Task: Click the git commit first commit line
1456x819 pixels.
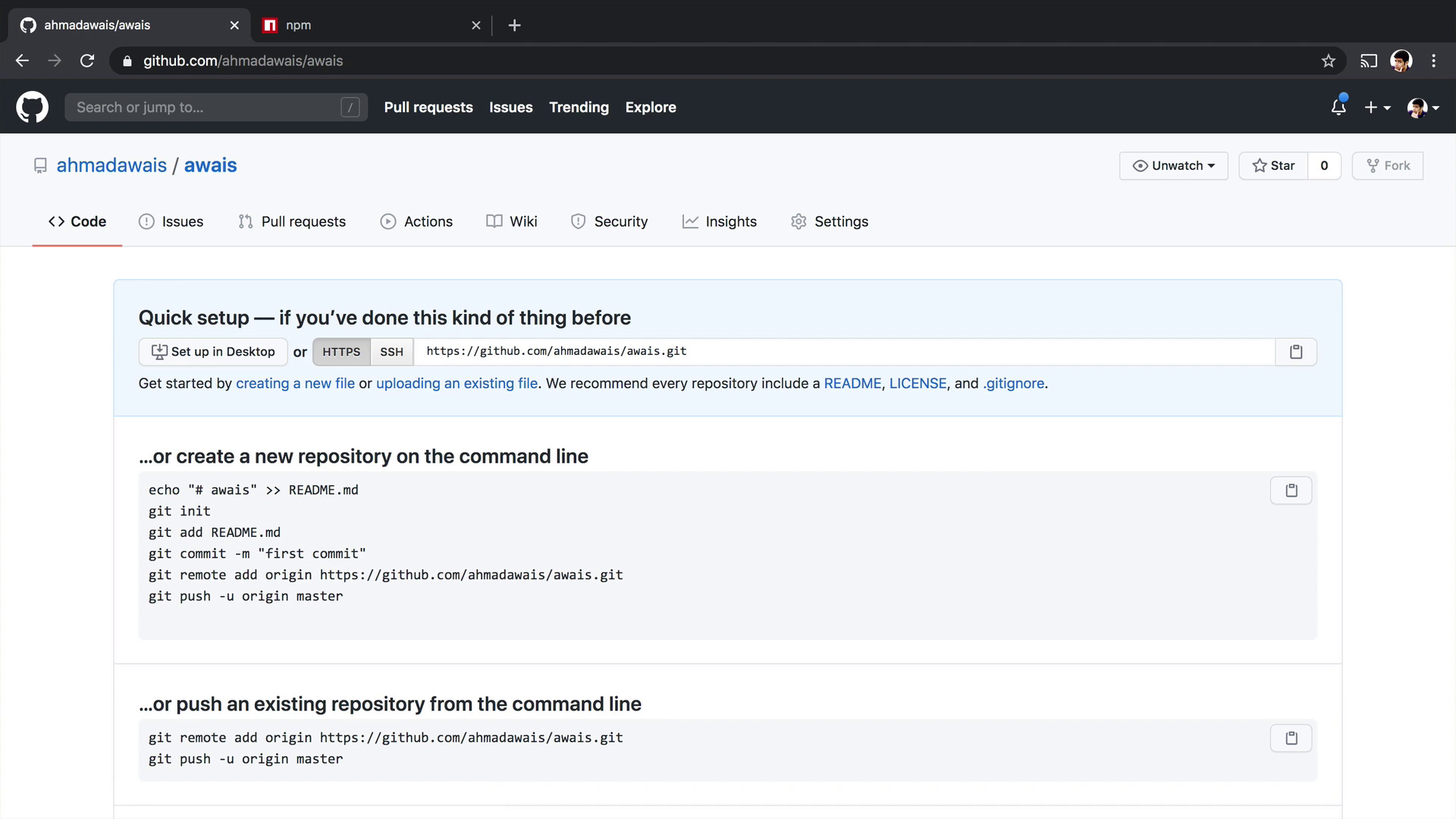Action: click(257, 554)
